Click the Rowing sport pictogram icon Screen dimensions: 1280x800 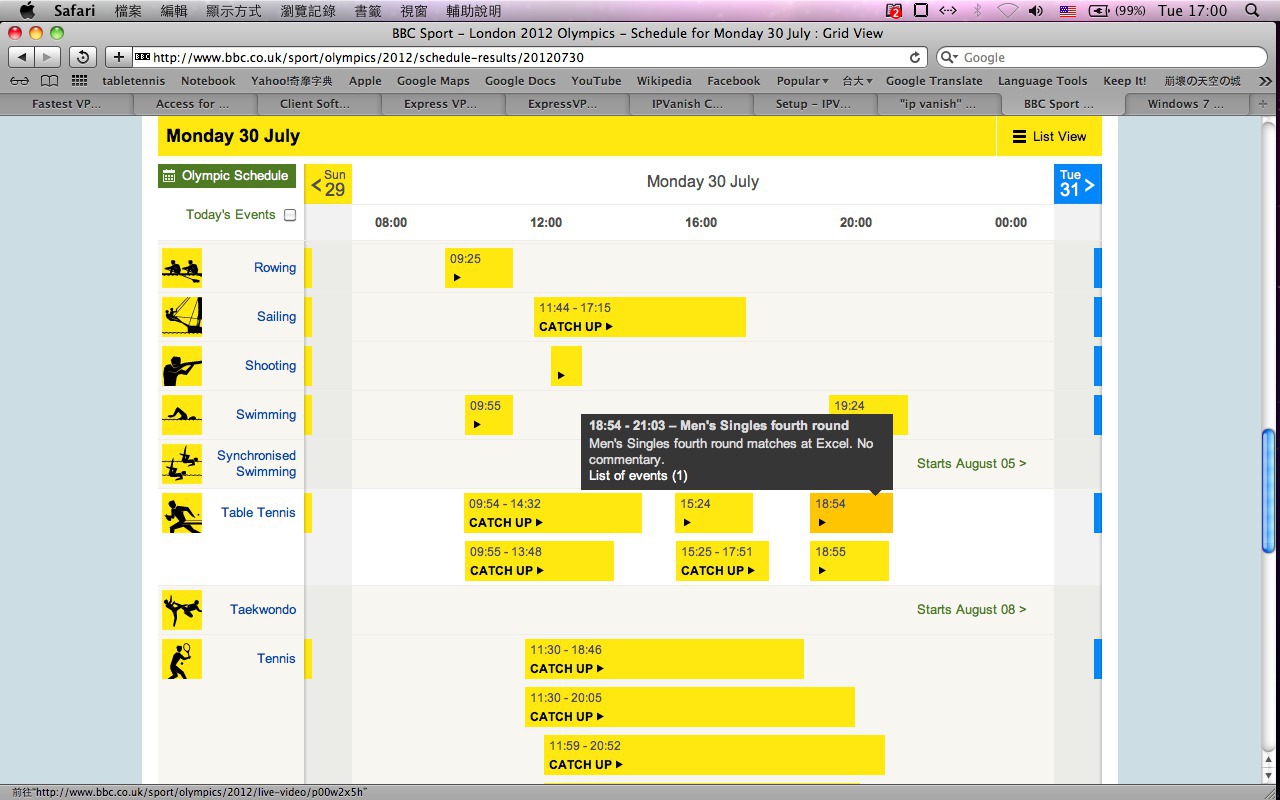[x=182, y=268]
